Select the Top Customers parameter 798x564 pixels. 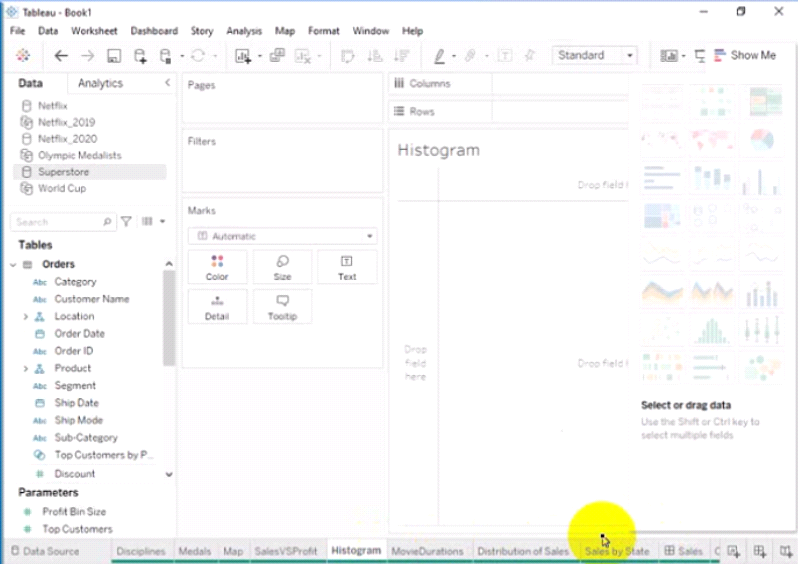(x=77, y=529)
